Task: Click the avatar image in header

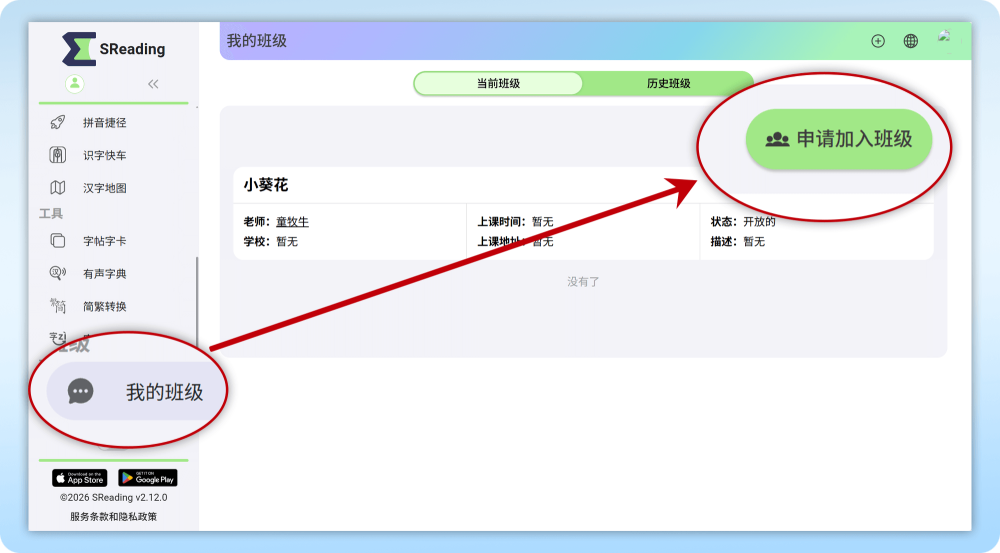Action: pos(945,36)
